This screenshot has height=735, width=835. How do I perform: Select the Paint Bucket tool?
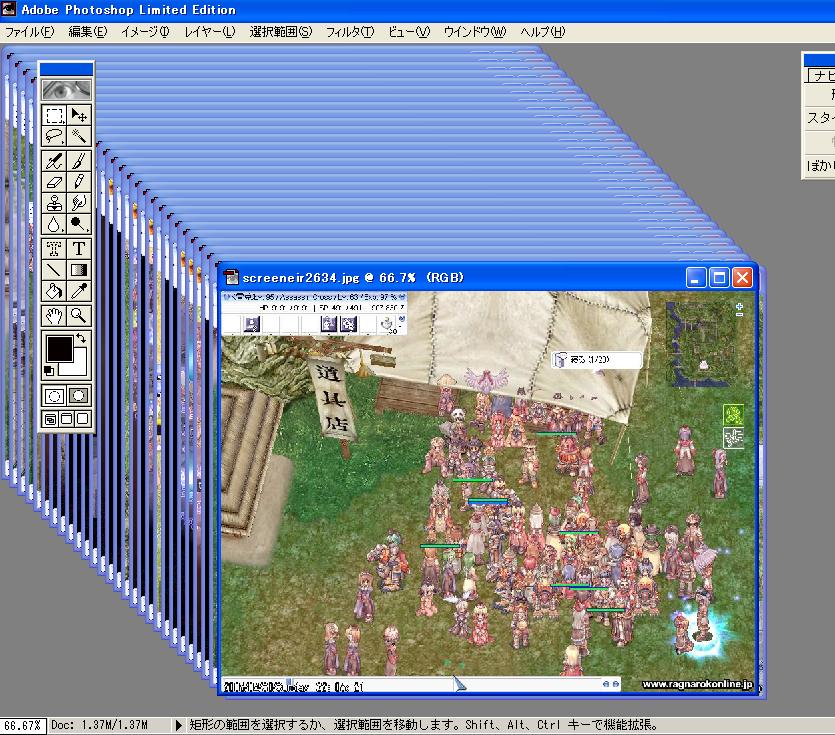54,291
